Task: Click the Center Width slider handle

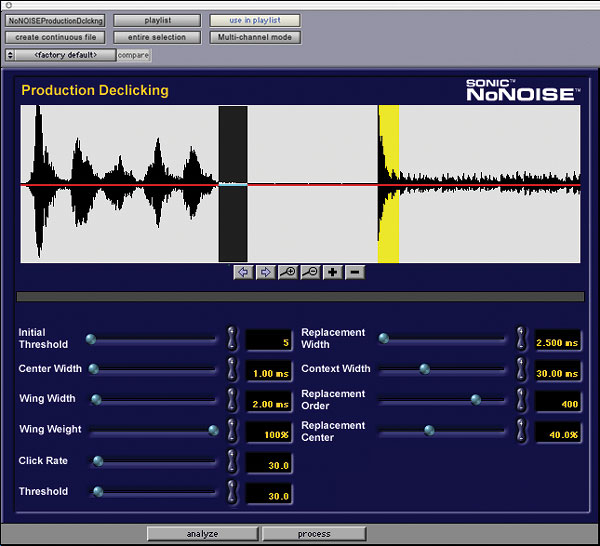Action: point(94,369)
